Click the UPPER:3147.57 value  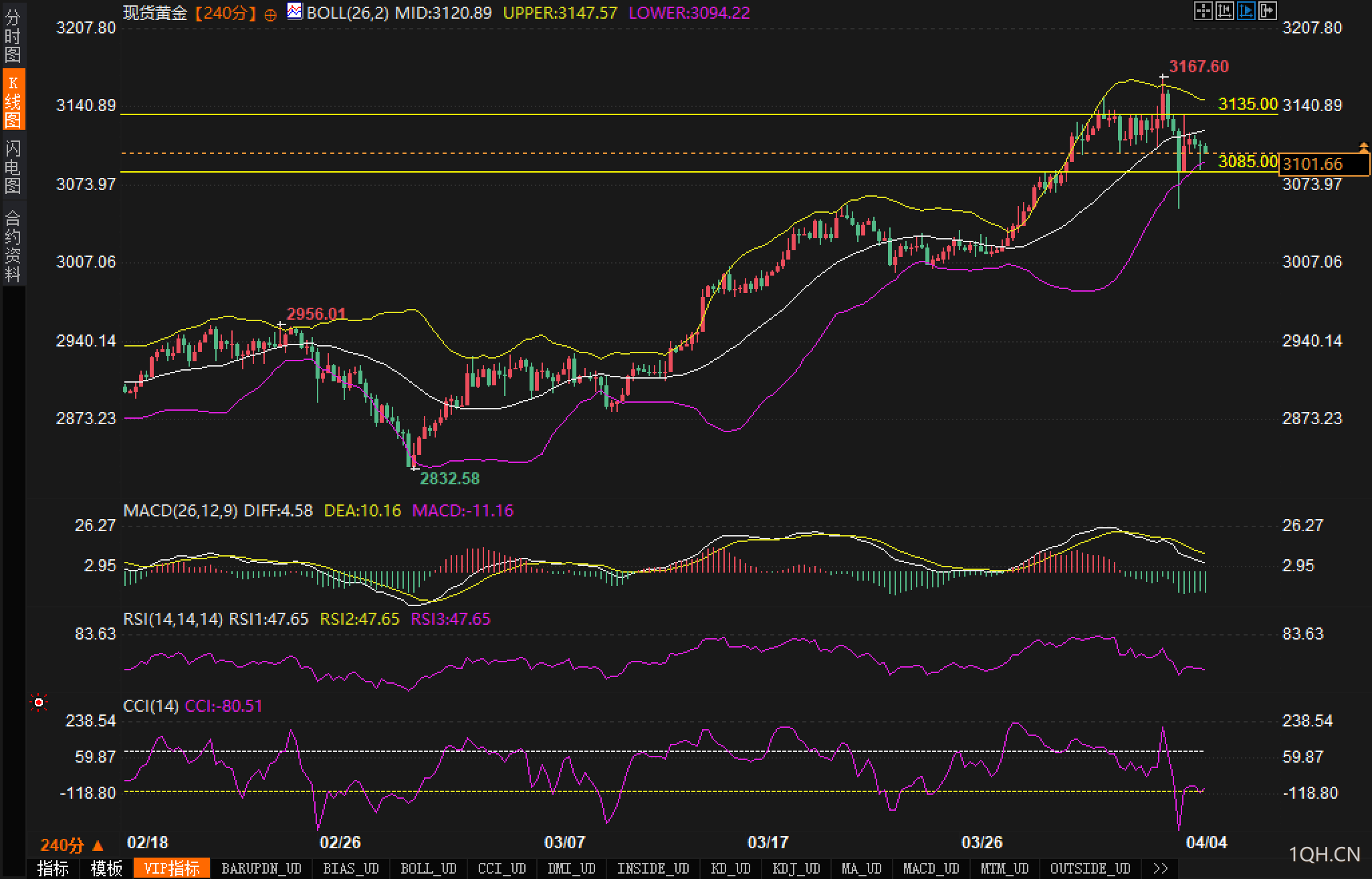[560, 13]
